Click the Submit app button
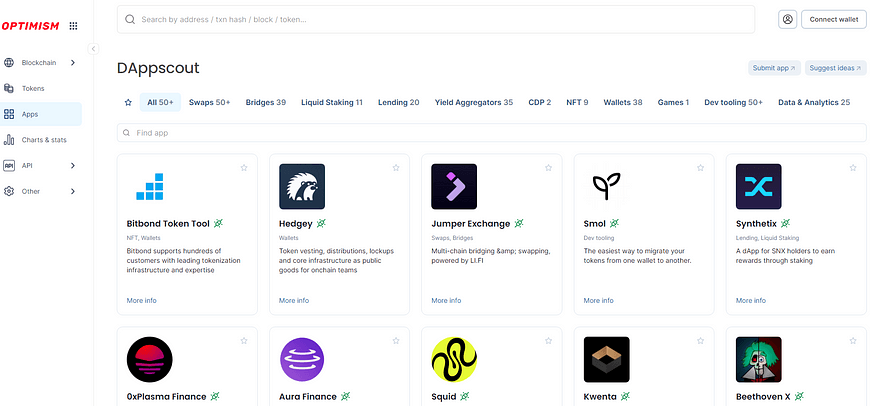Viewport: 875px width, 406px height. click(774, 68)
